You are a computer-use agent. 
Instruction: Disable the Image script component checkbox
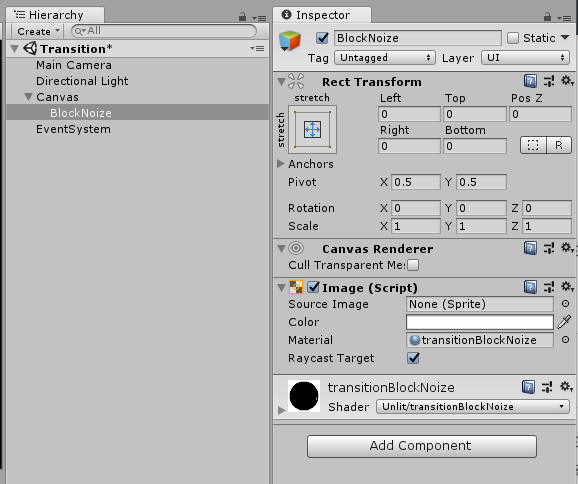[313, 287]
